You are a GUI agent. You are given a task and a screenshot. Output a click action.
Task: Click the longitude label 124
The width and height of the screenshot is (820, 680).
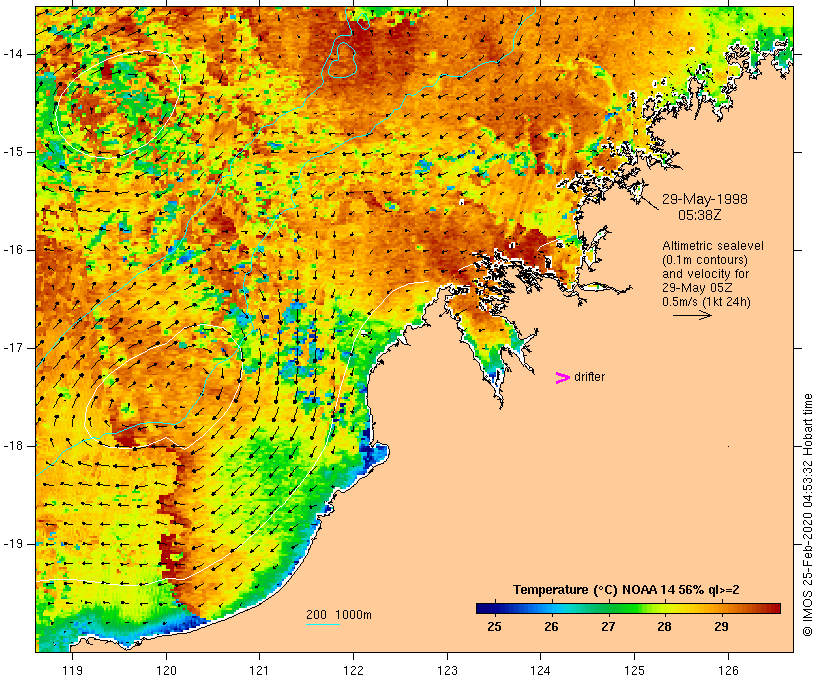(540, 670)
